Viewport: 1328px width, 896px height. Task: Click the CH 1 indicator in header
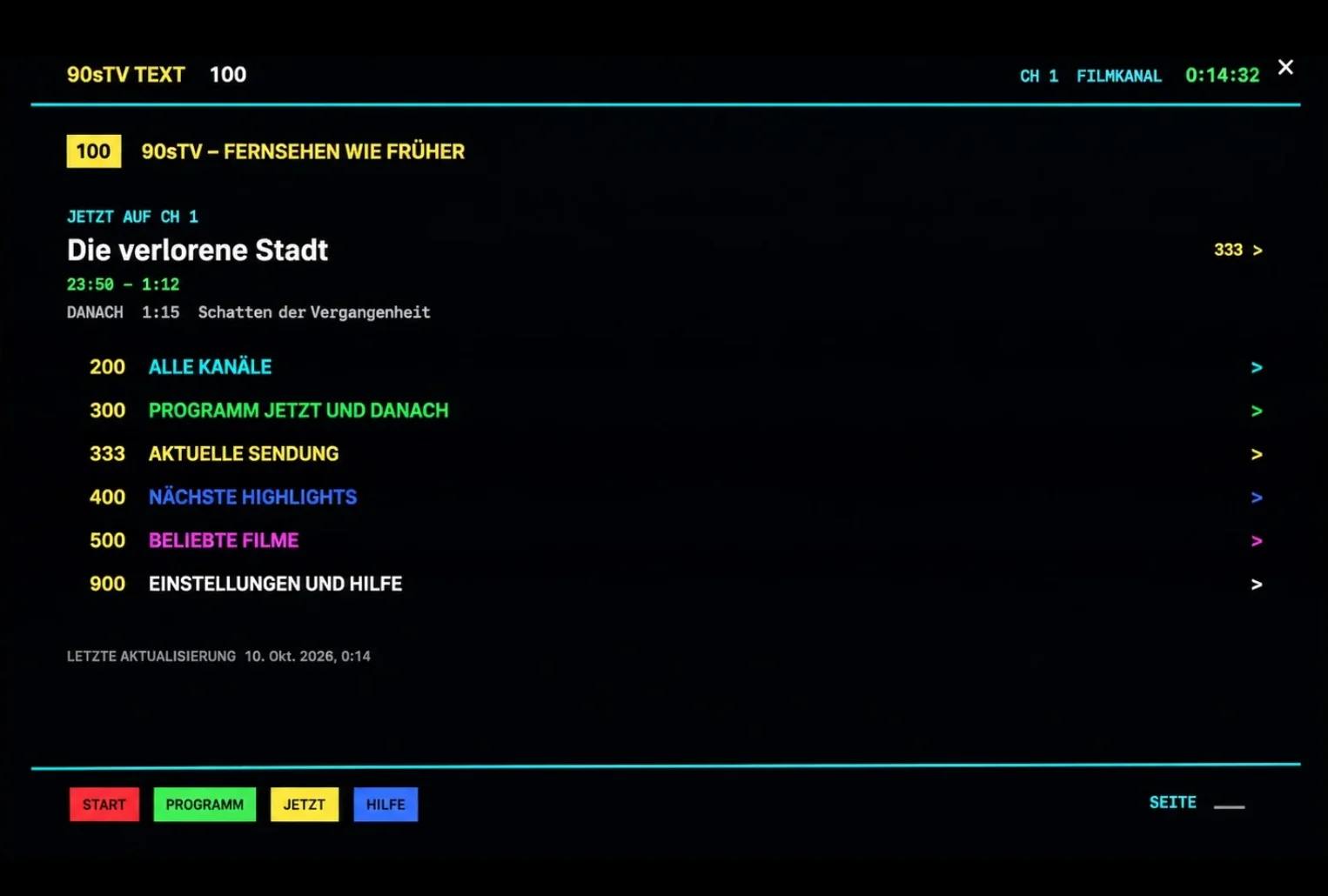point(1039,77)
